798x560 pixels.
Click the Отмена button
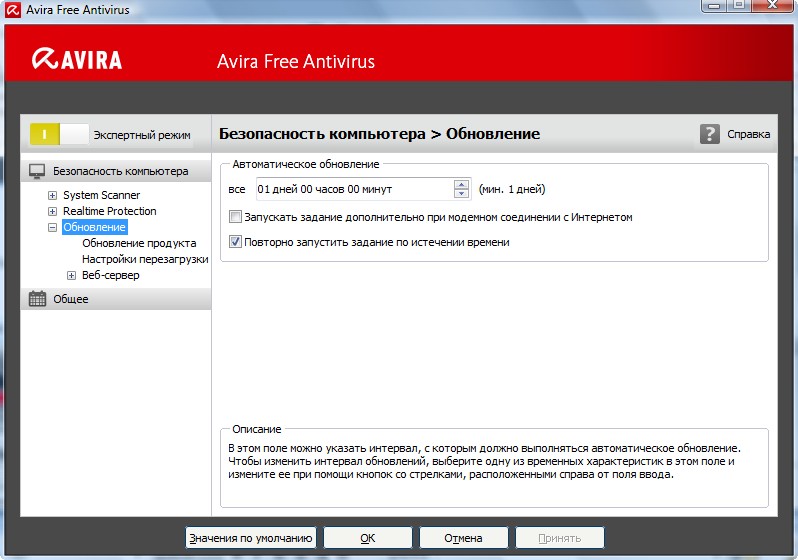[x=463, y=538]
